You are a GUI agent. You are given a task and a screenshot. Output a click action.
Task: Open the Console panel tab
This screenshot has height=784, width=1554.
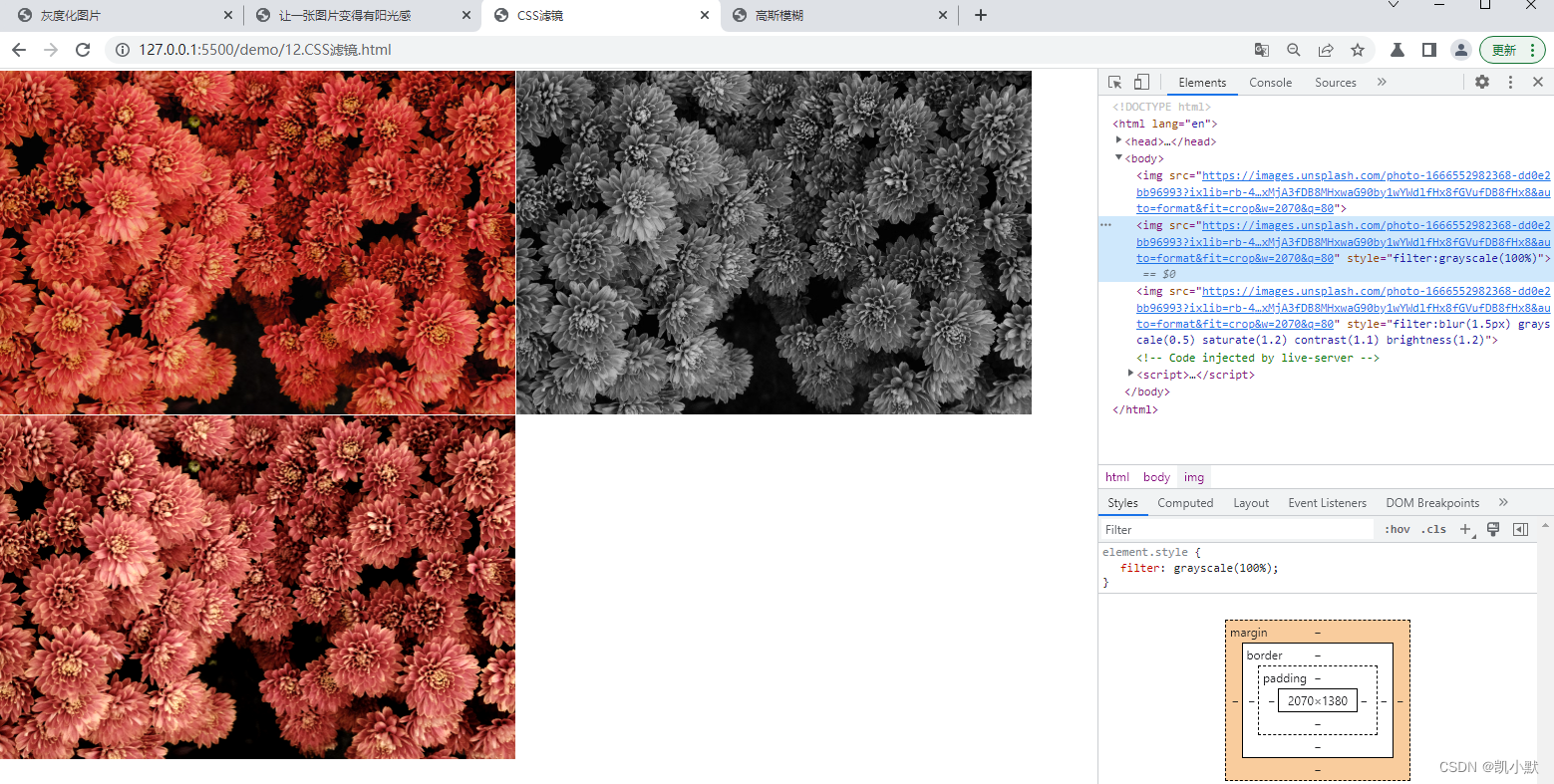point(1271,83)
